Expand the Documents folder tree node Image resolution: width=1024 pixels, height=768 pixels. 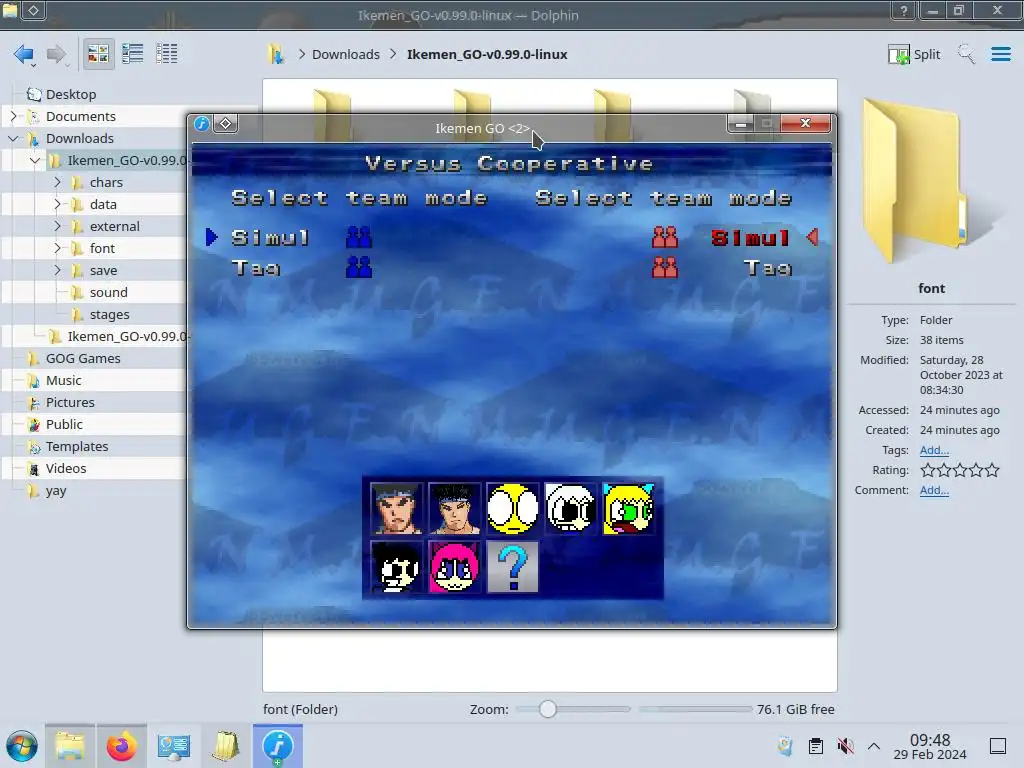click(x=13, y=116)
